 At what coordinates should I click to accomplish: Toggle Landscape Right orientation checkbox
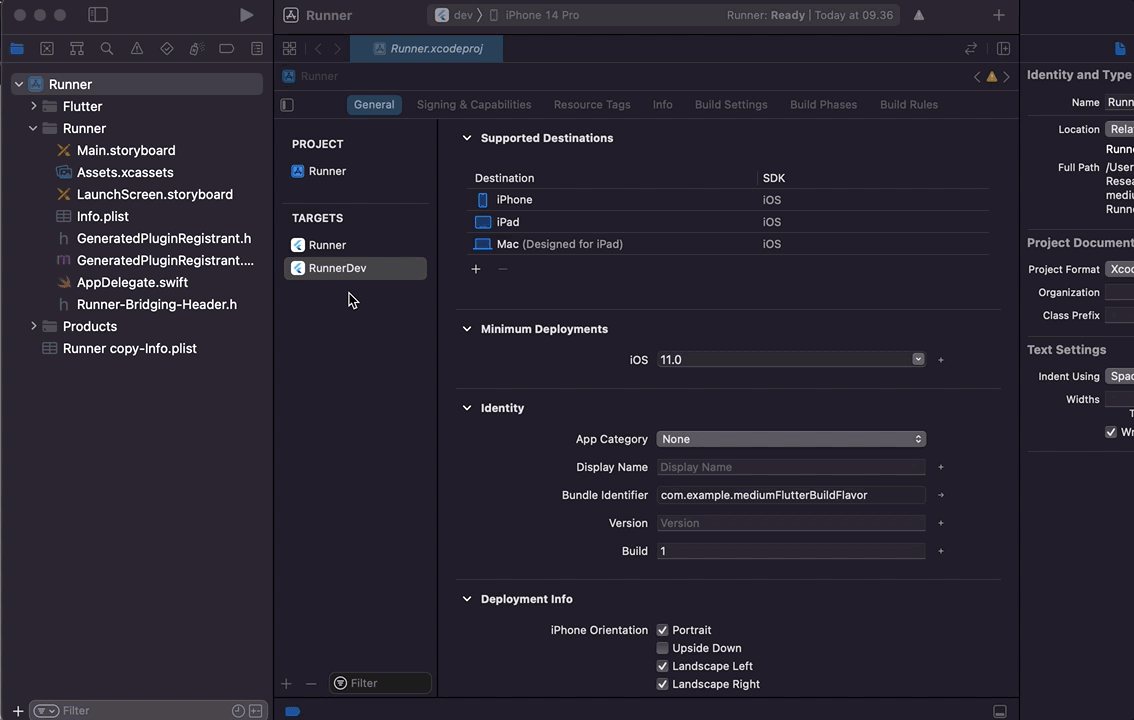pos(662,685)
